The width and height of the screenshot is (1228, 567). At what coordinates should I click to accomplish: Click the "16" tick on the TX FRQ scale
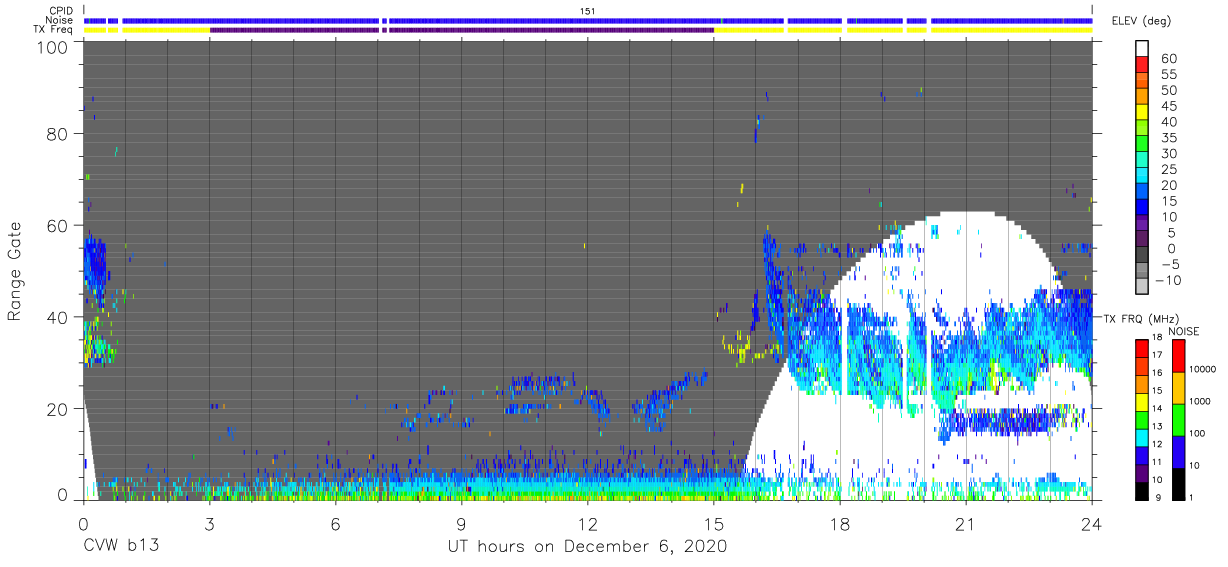[1156, 372]
